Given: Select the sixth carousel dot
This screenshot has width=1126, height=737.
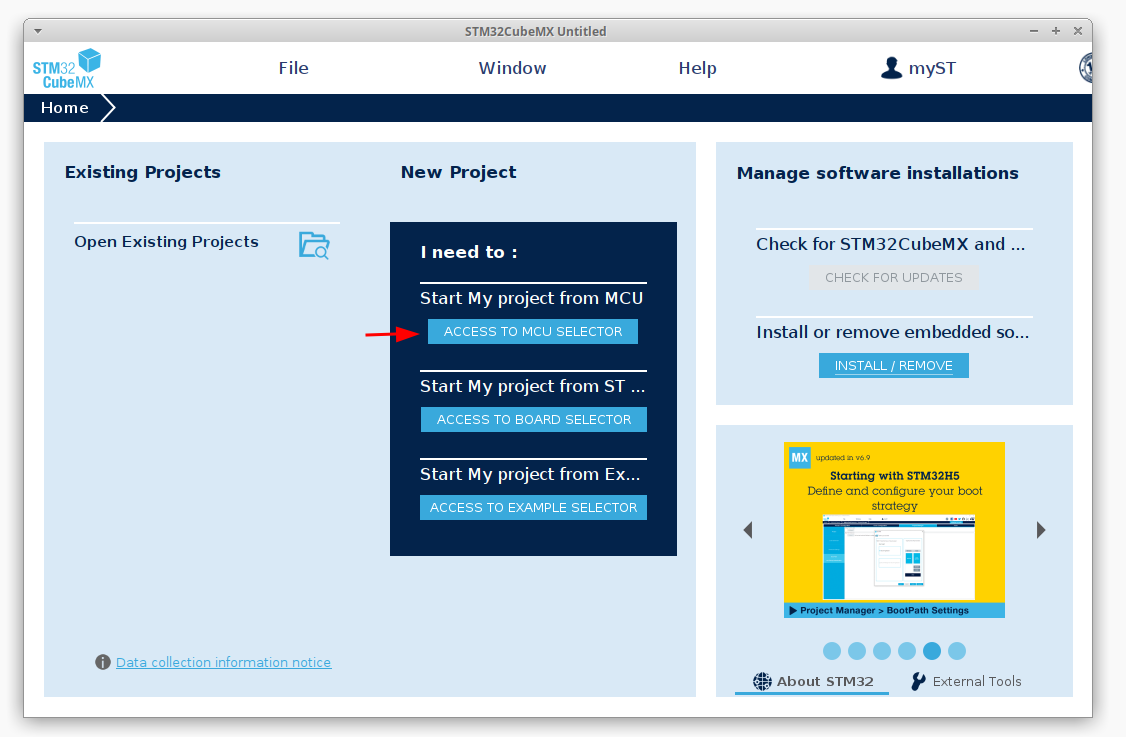Looking at the screenshot, I should 957,651.
